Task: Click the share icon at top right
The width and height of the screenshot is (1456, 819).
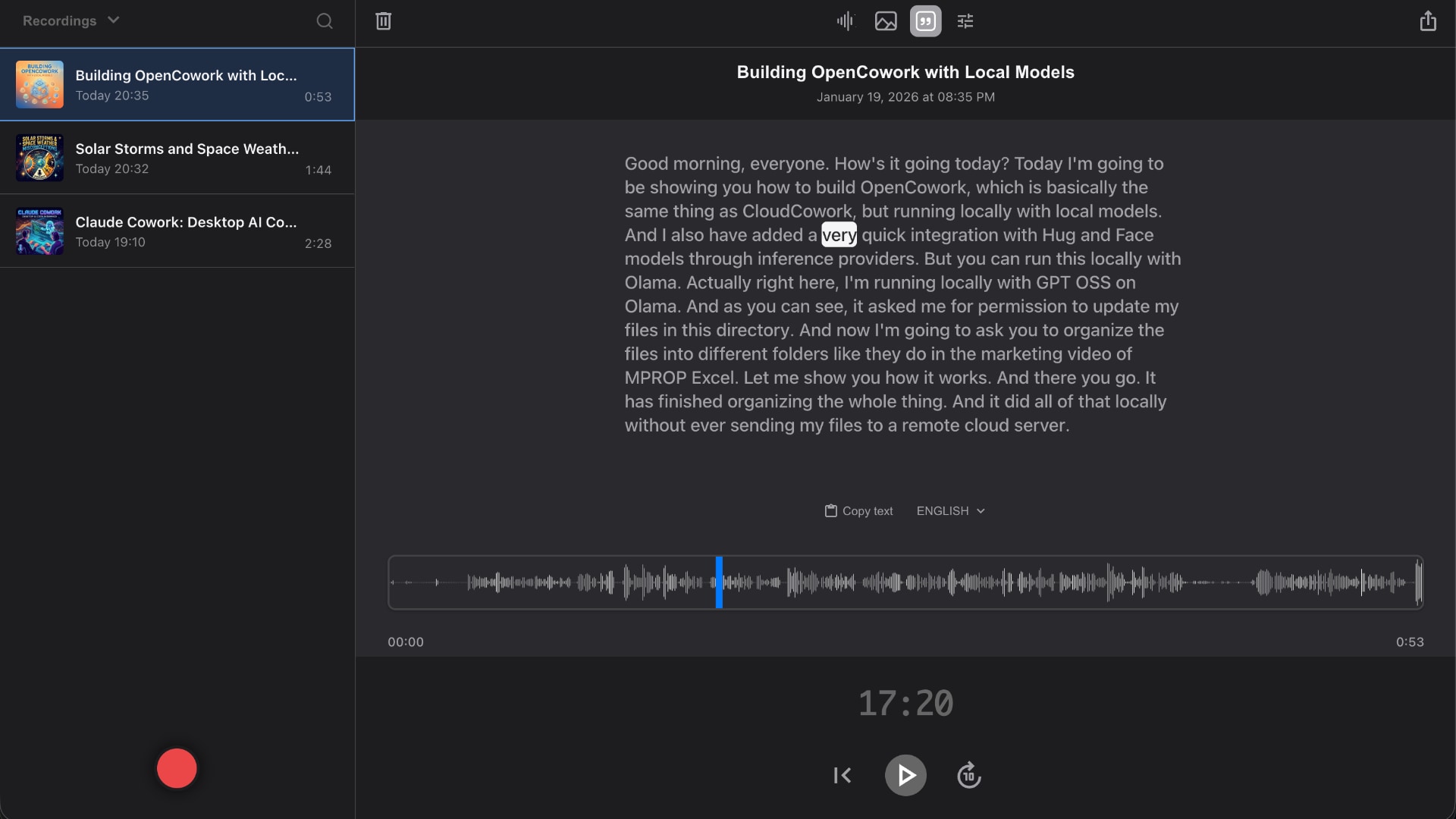Action: (x=1428, y=21)
